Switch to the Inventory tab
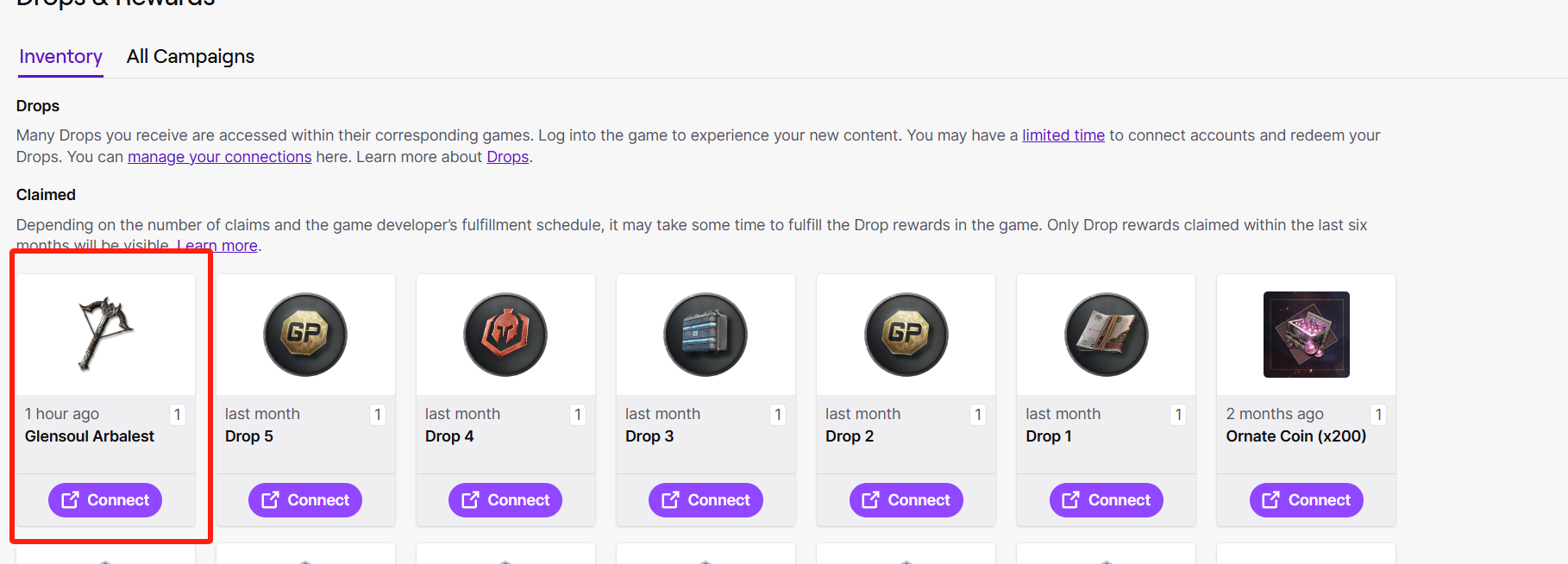 (x=60, y=57)
